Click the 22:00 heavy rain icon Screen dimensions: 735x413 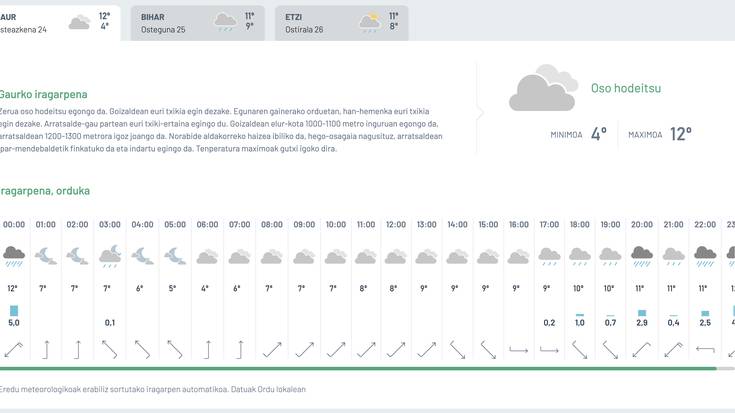click(705, 257)
